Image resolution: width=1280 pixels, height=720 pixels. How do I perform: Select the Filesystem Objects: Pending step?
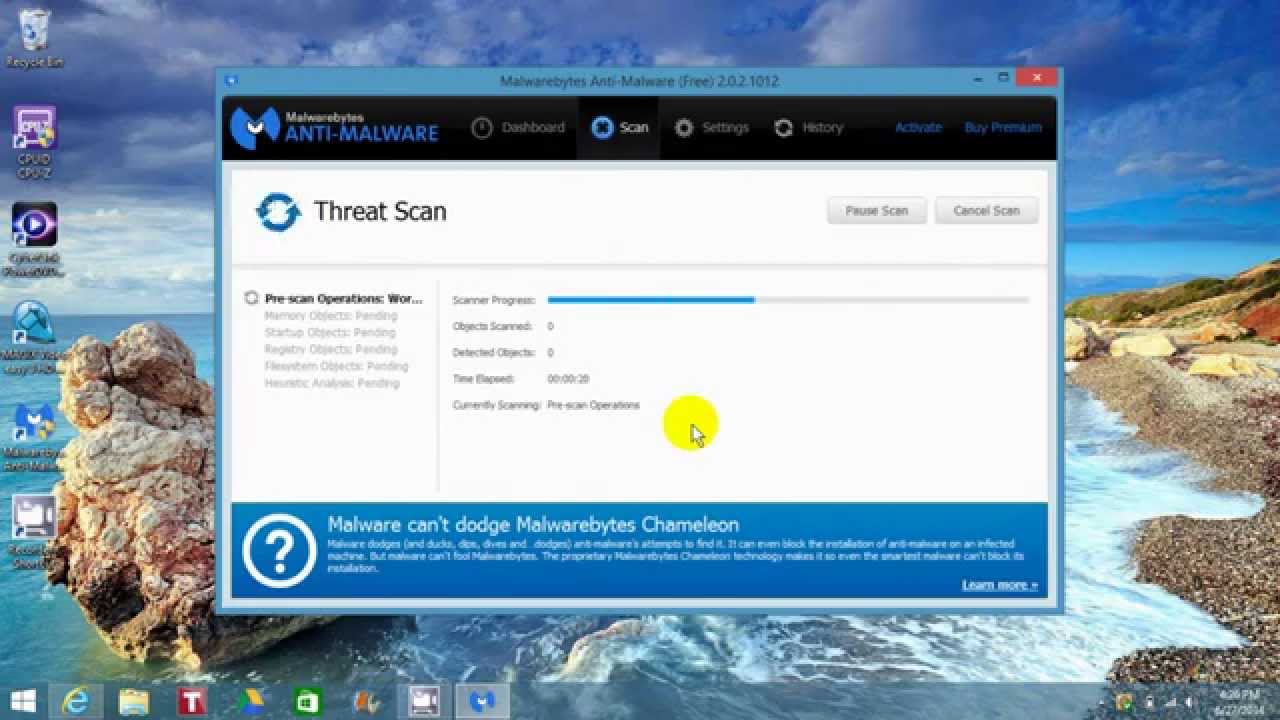pos(336,367)
